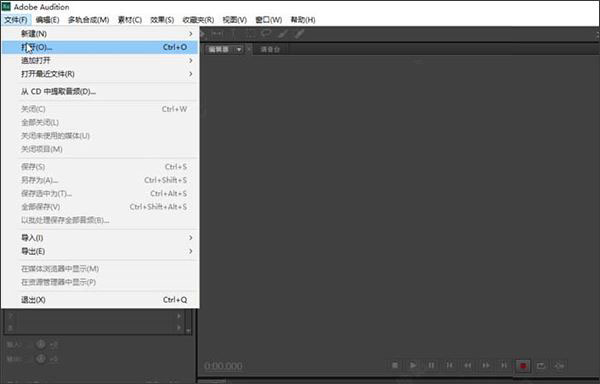The image size is (600, 384).
Task: Click the 0:00.000 time display
Action: point(223,366)
